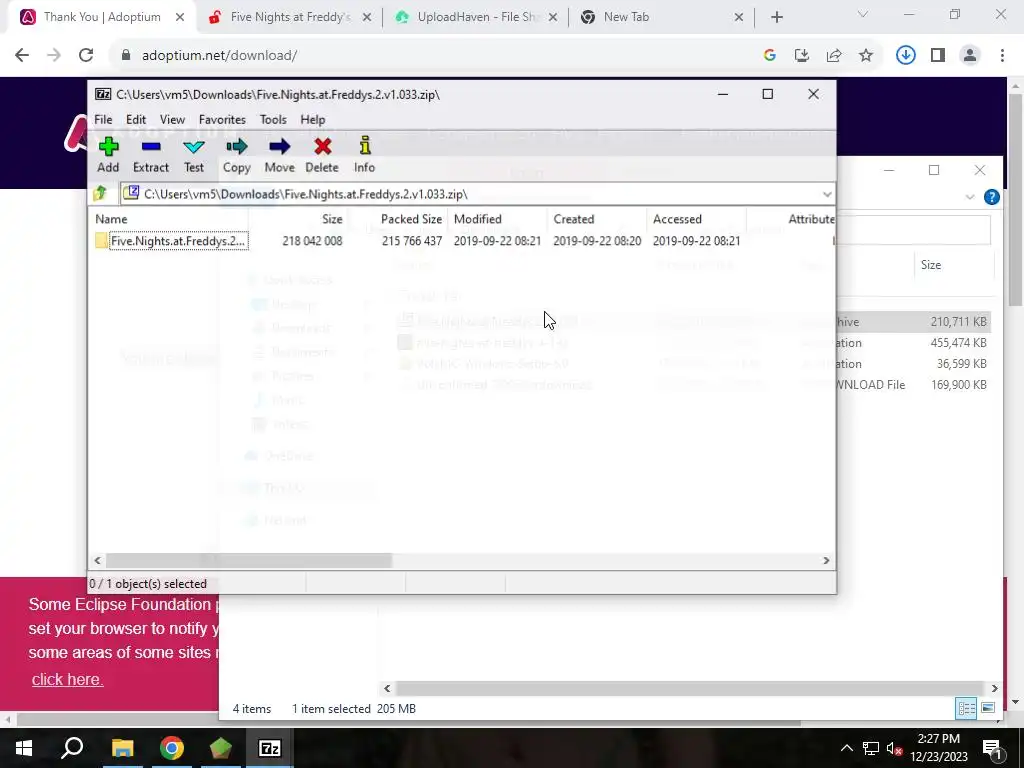This screenshot has height=768, width=1024.
Task: Click the browser back arrow
Action: pyautogui.click(x=22, y=56)
